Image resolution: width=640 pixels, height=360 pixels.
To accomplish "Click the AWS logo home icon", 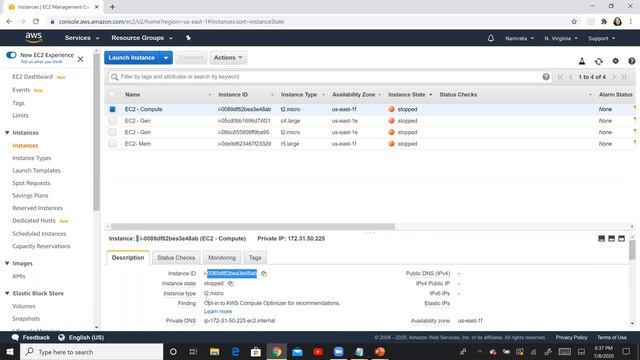I will 33,38.
